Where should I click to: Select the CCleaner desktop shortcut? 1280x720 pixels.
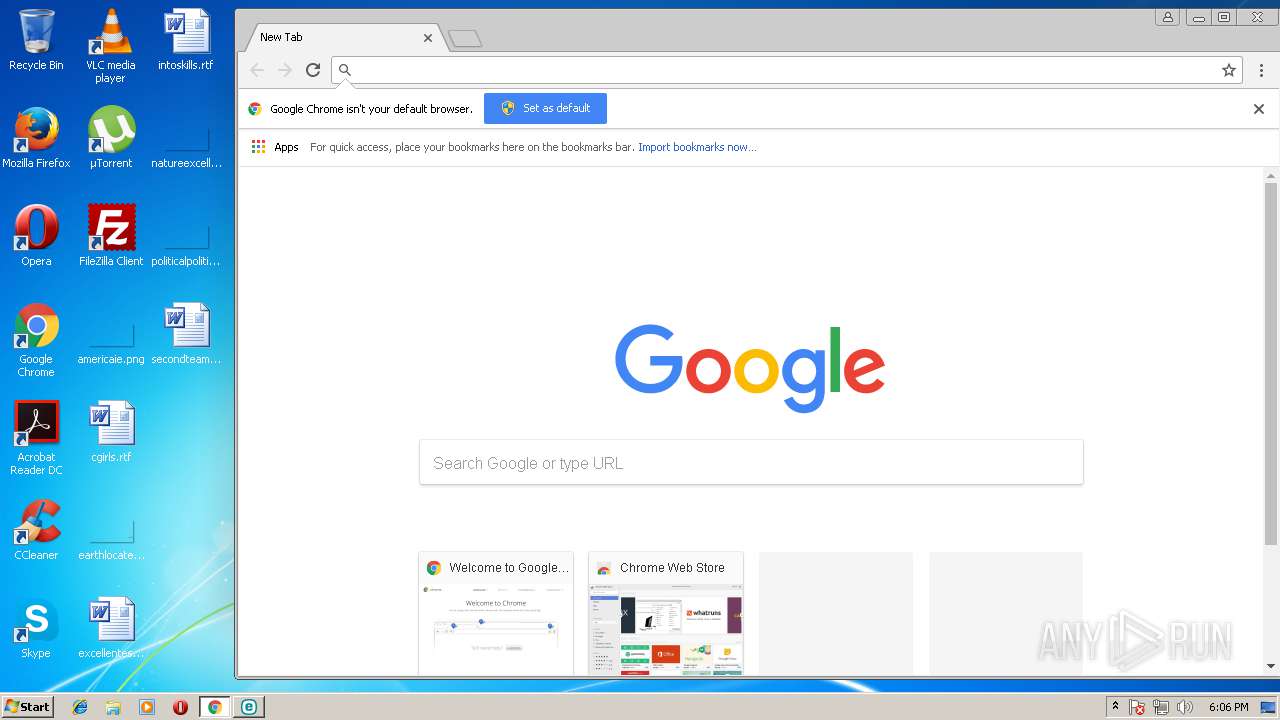[36, 530]
